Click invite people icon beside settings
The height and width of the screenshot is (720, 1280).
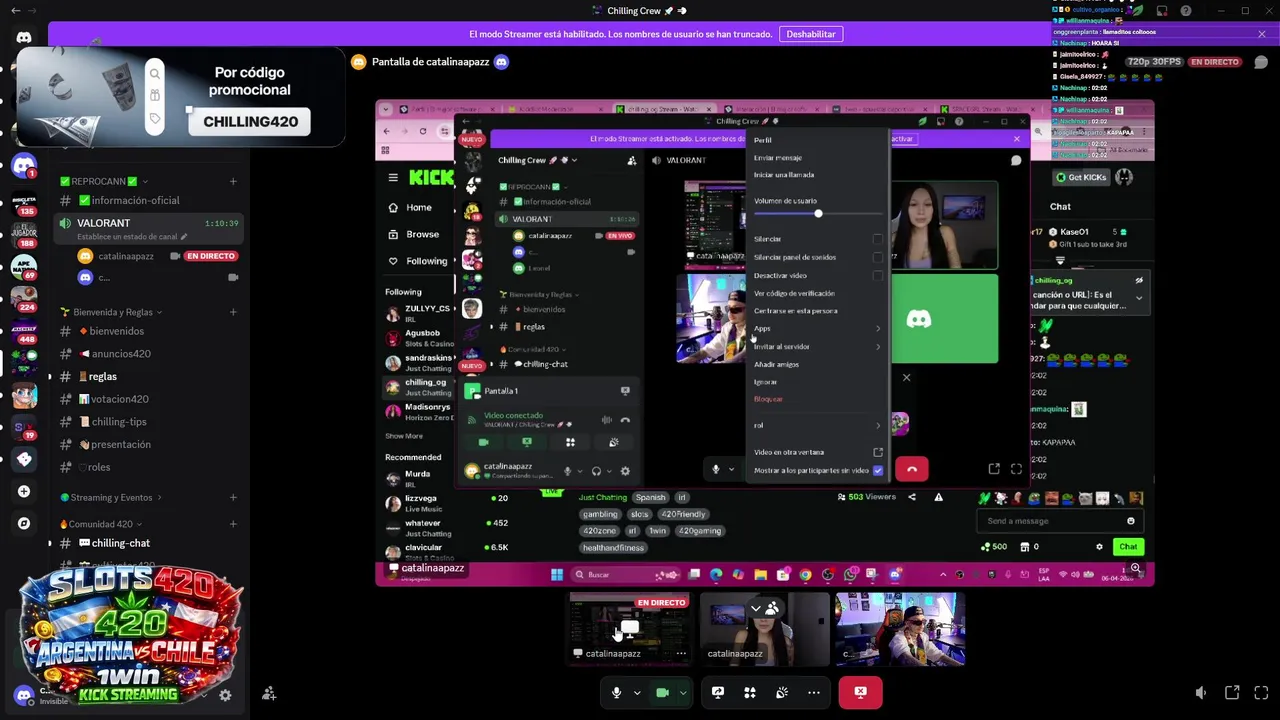pos(268,693)
